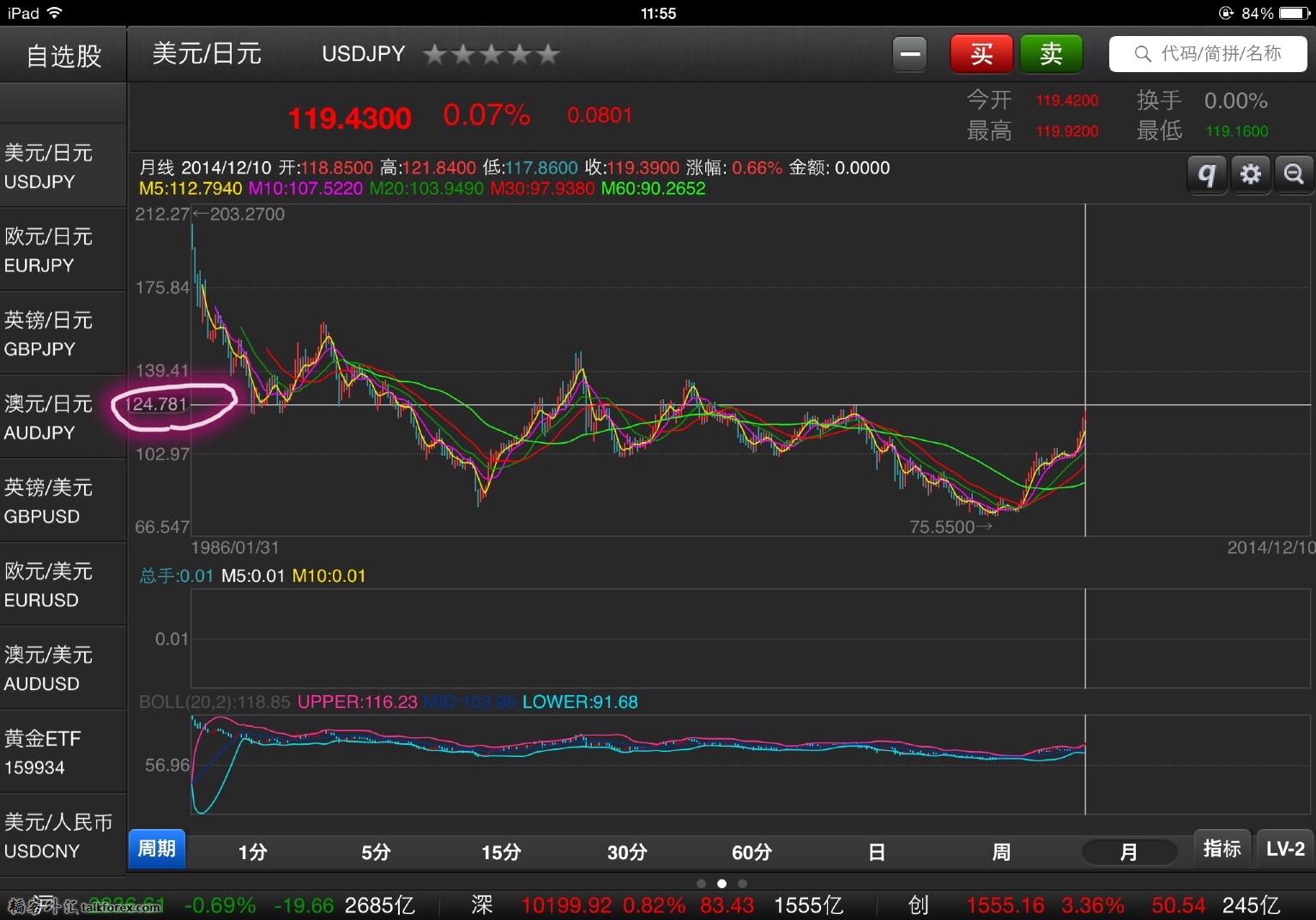
Task: Open the 指标 indicators button
Action: [1222, 849]
